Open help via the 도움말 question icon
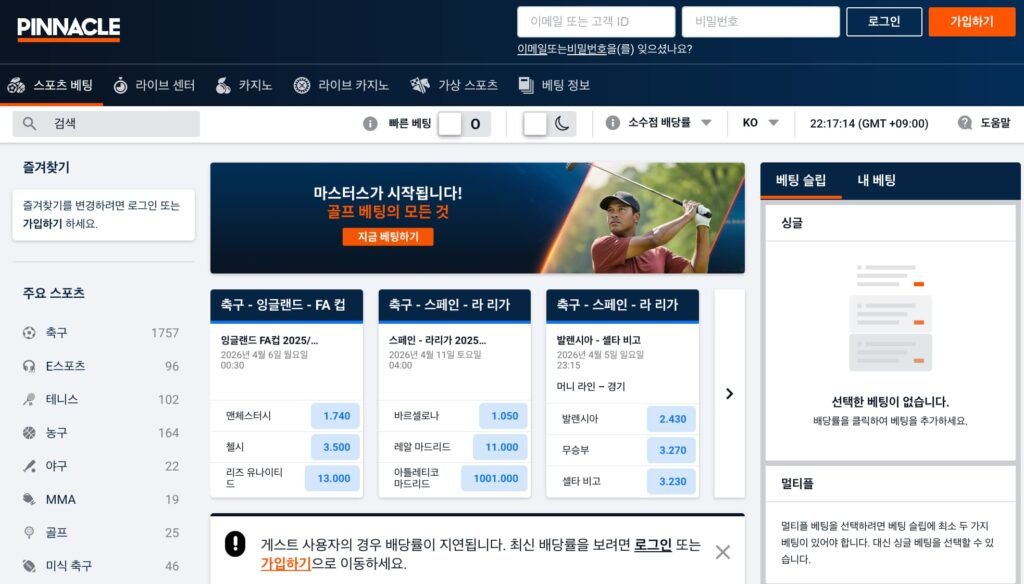 [964, 123]
